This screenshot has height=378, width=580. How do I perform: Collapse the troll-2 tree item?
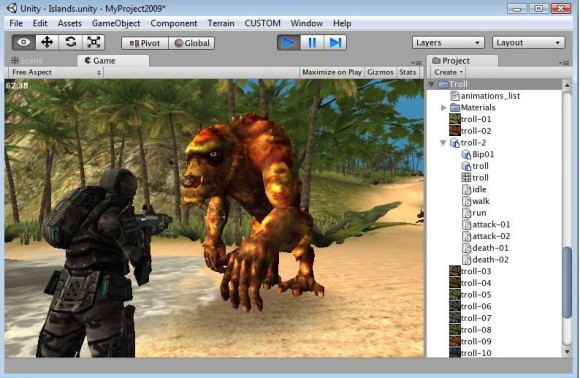coord(443,142)
